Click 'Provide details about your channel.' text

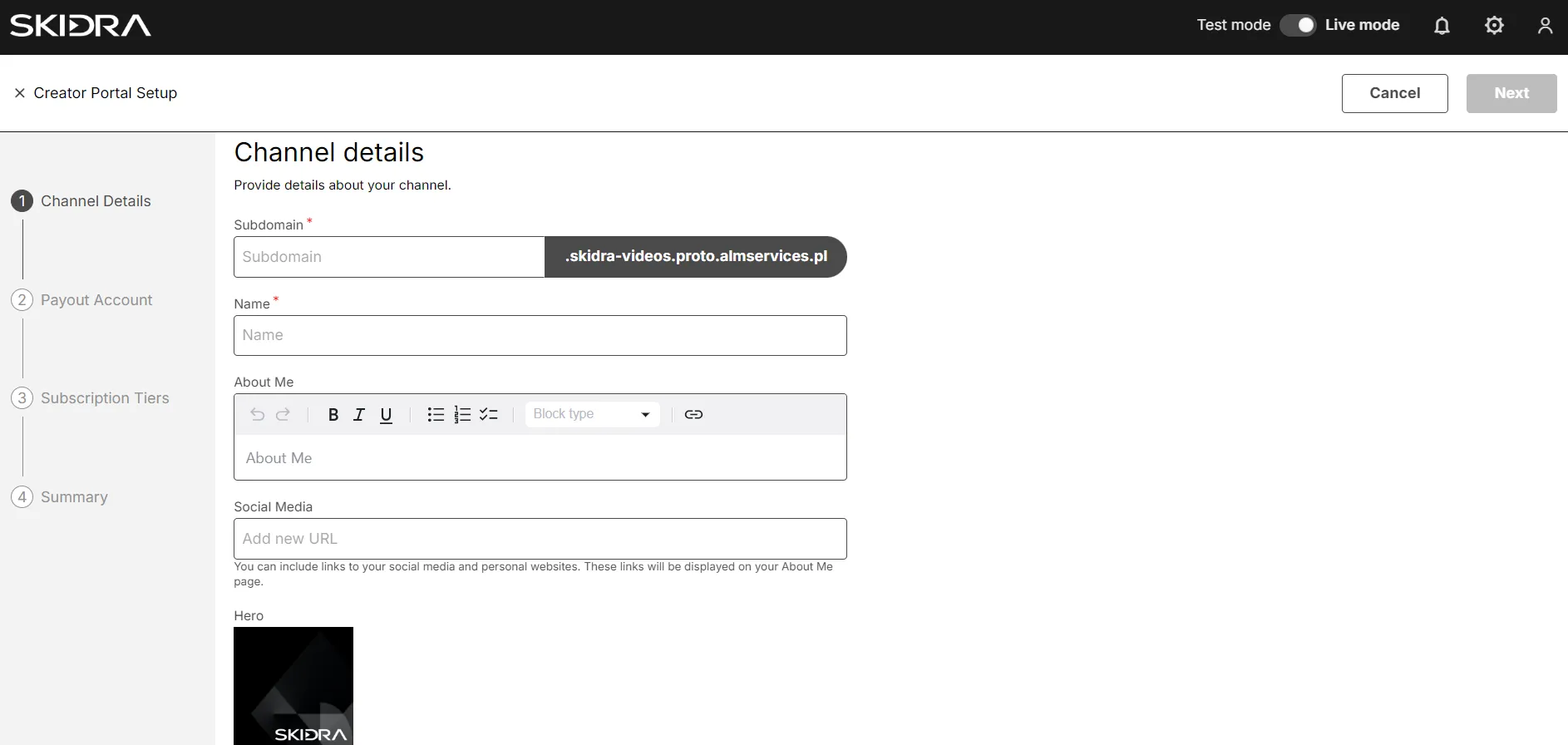(x=343, y=185)
